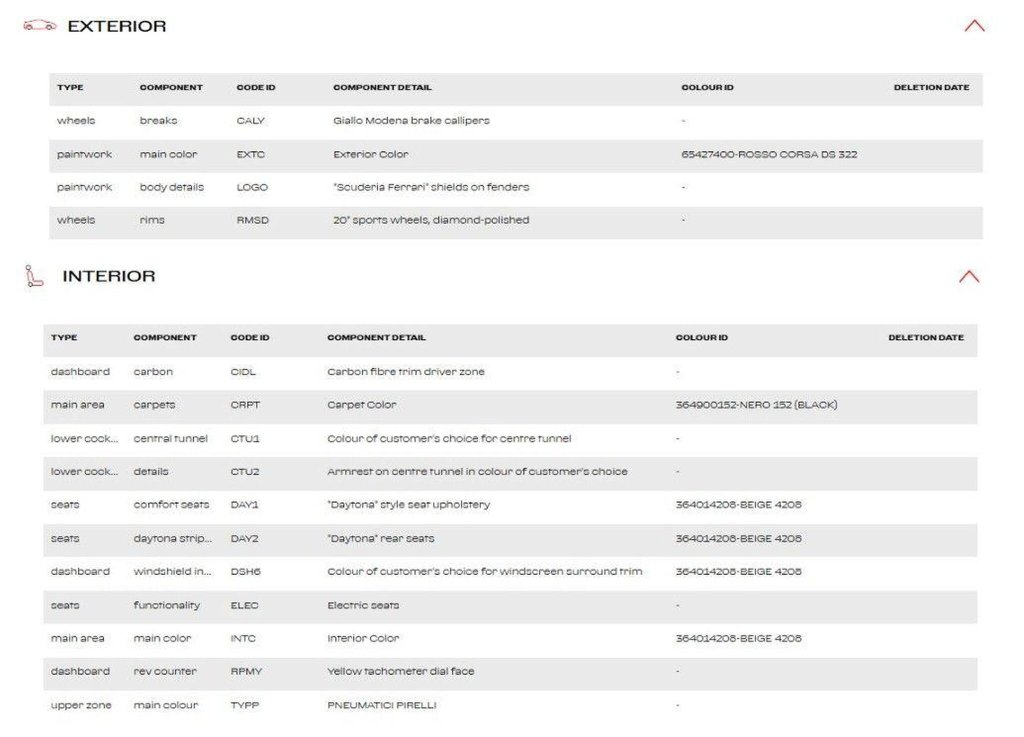This screenshot has height=737, width=1024.
Task: Click the Electric seats ELEC row
Action: 510,606
